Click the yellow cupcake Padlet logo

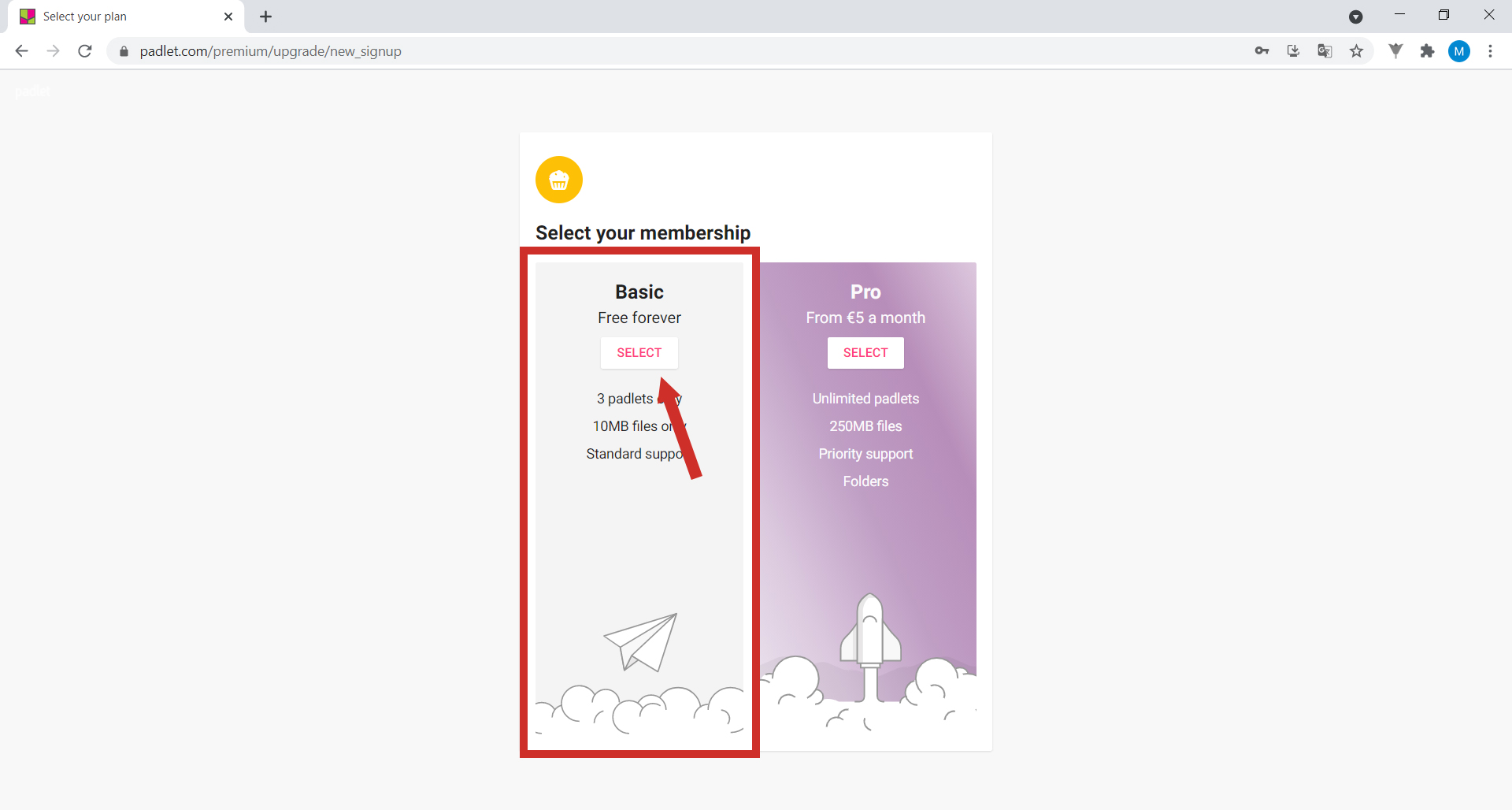click(x=559, y=180)
